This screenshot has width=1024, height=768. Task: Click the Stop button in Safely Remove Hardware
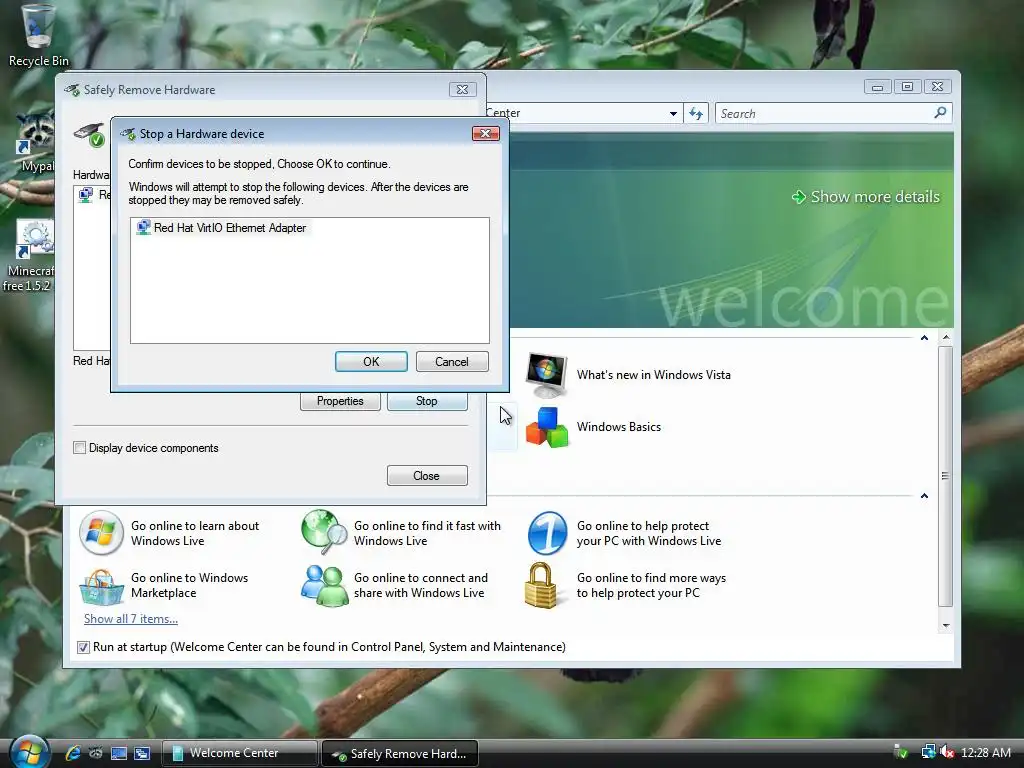(x=427, y=401)
